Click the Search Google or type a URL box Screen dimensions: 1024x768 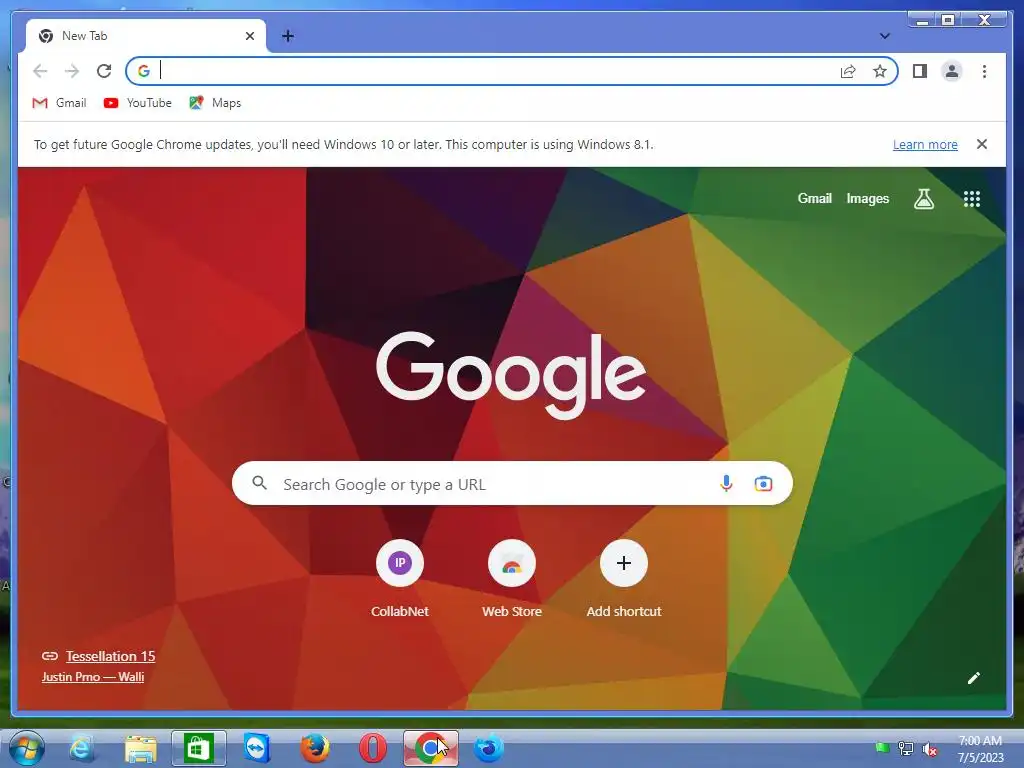point(512,484)
